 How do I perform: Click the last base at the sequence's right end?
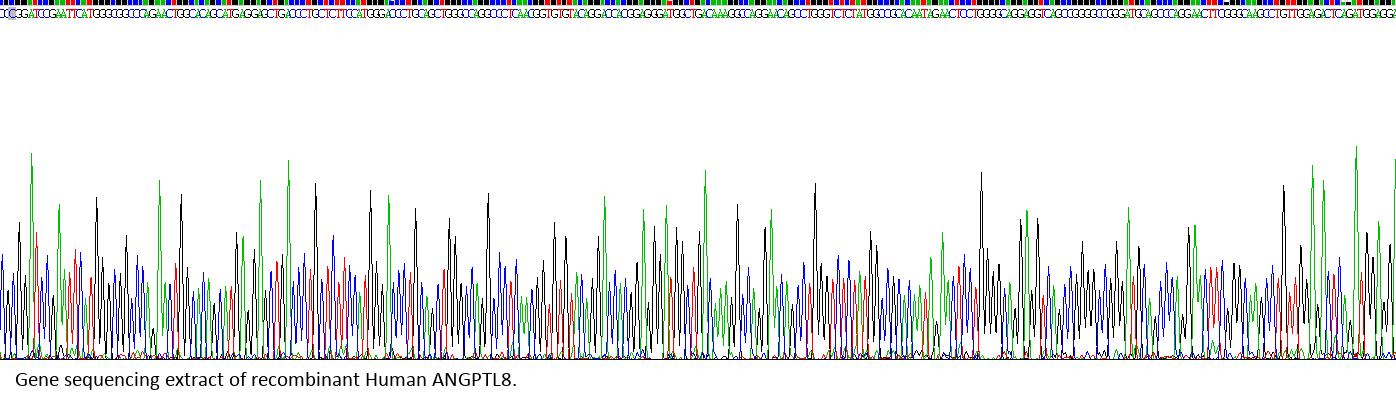1391,15
